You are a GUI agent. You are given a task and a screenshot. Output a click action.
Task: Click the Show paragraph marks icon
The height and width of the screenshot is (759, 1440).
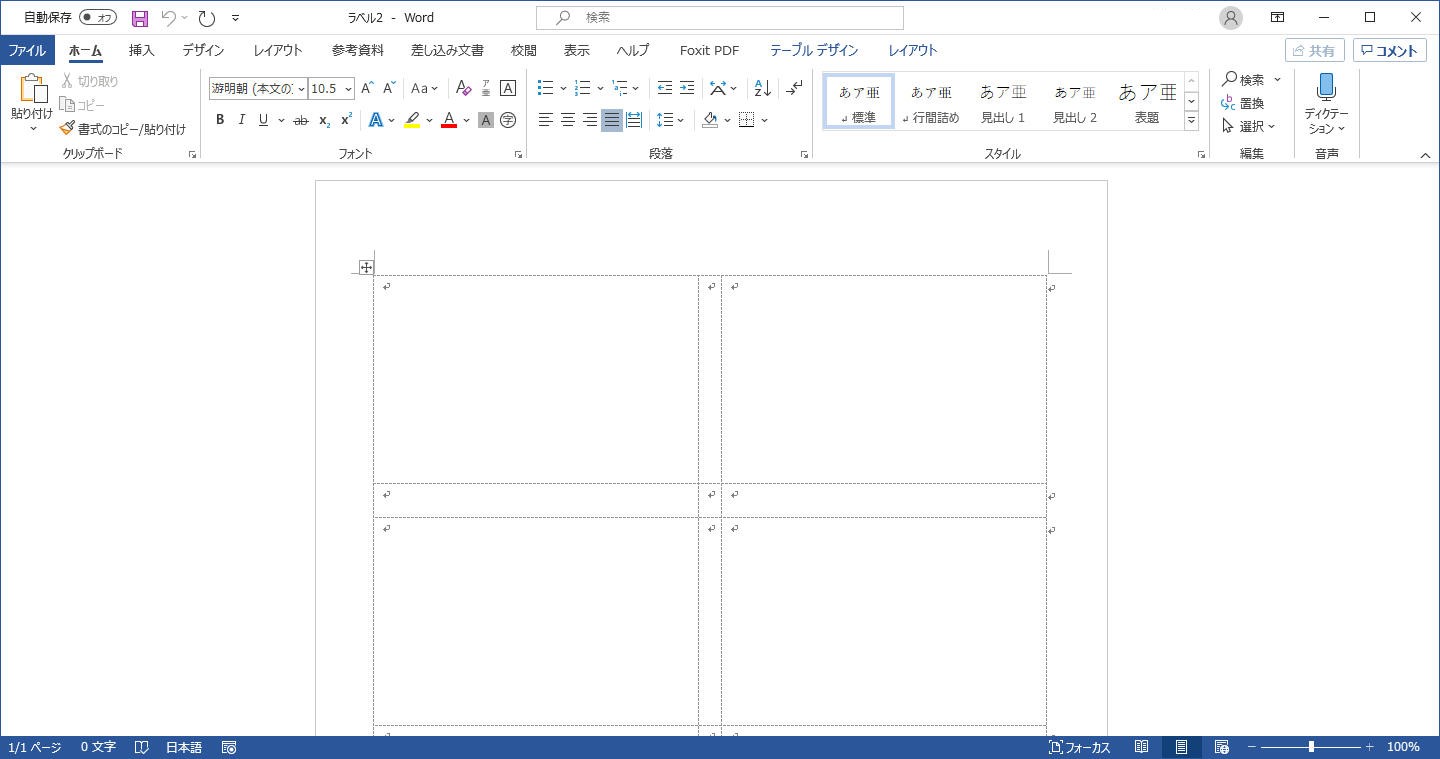coord(794,88)
